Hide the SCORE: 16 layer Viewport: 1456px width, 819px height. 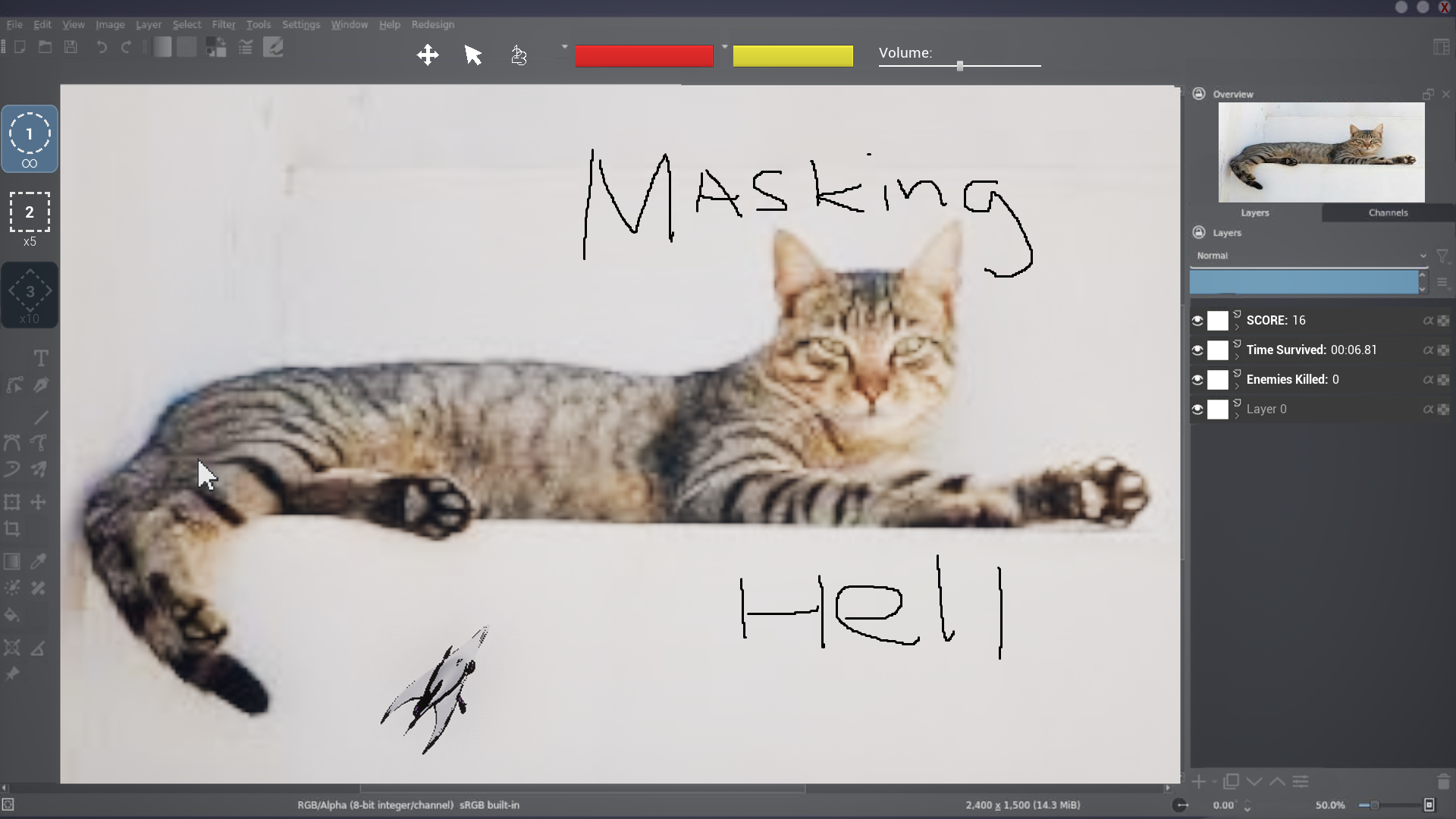coord(1197,320)
